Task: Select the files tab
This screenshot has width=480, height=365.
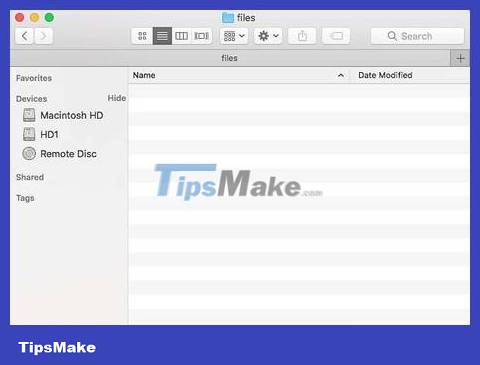Action: (x=230, y=58)
